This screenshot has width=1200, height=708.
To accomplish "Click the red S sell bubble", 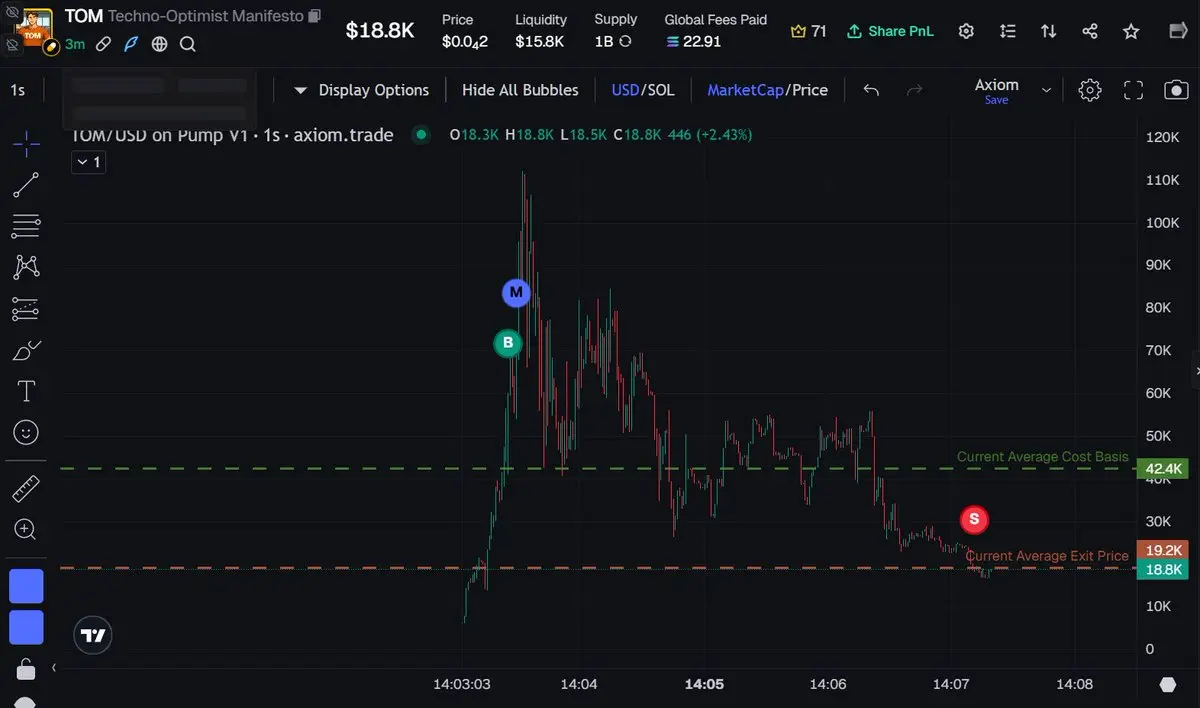I will [x=974, y=519].
